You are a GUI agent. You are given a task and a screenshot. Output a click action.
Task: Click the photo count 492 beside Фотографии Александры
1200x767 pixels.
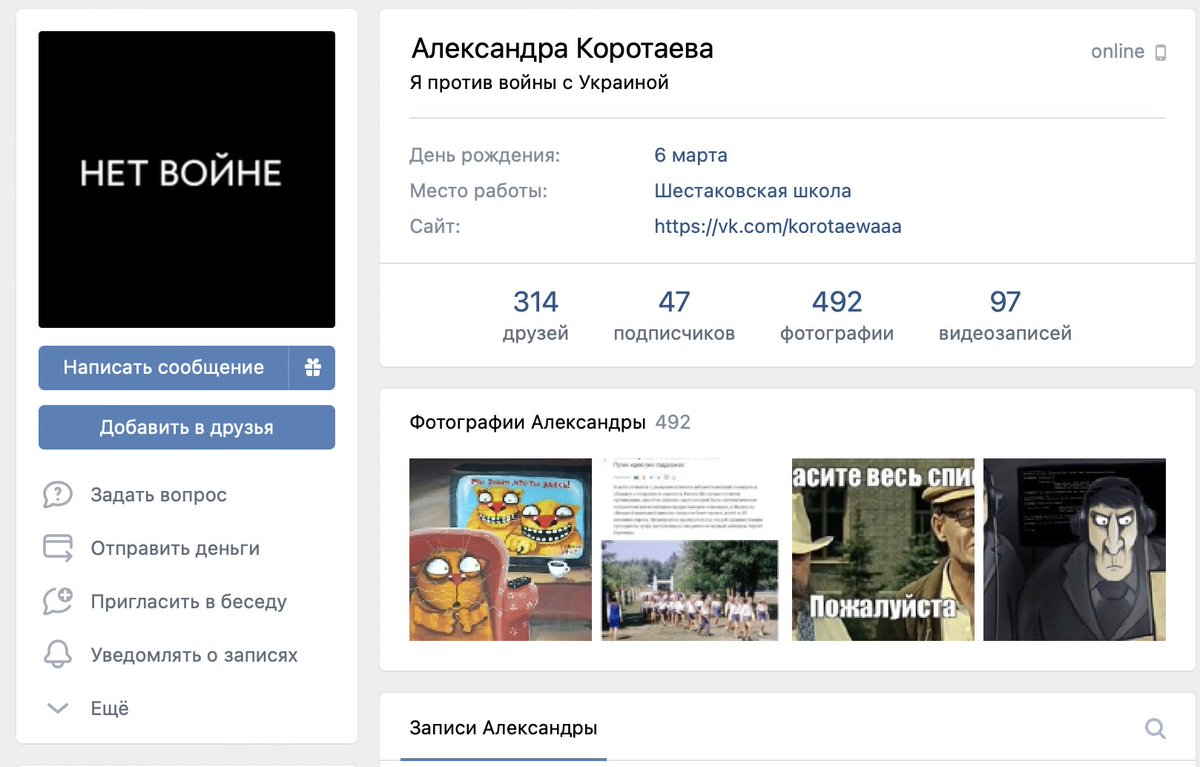[x=673, y=423]
